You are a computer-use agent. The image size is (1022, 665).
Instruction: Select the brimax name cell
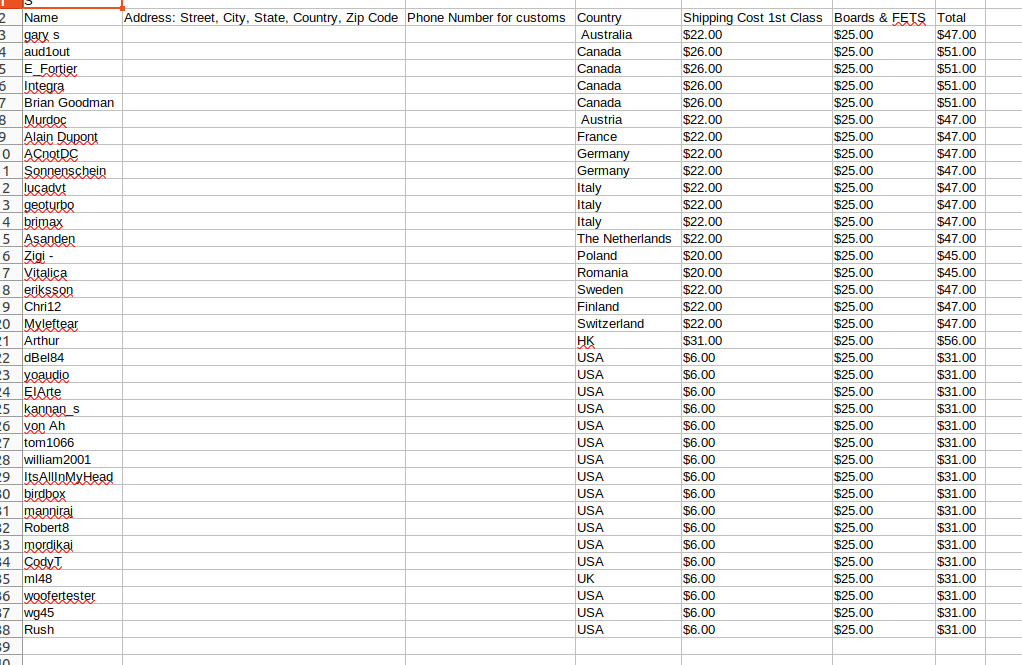tap(72, 222)
